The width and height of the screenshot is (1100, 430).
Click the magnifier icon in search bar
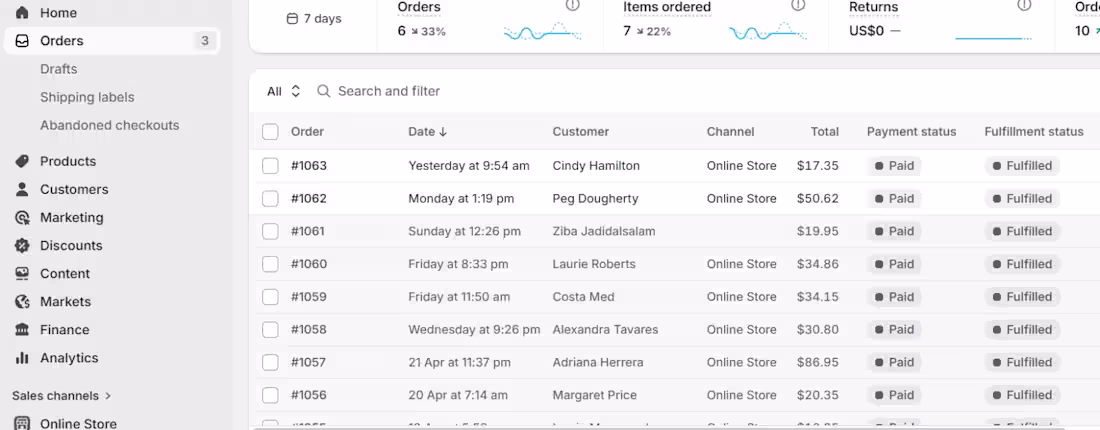tap(323, 91)
